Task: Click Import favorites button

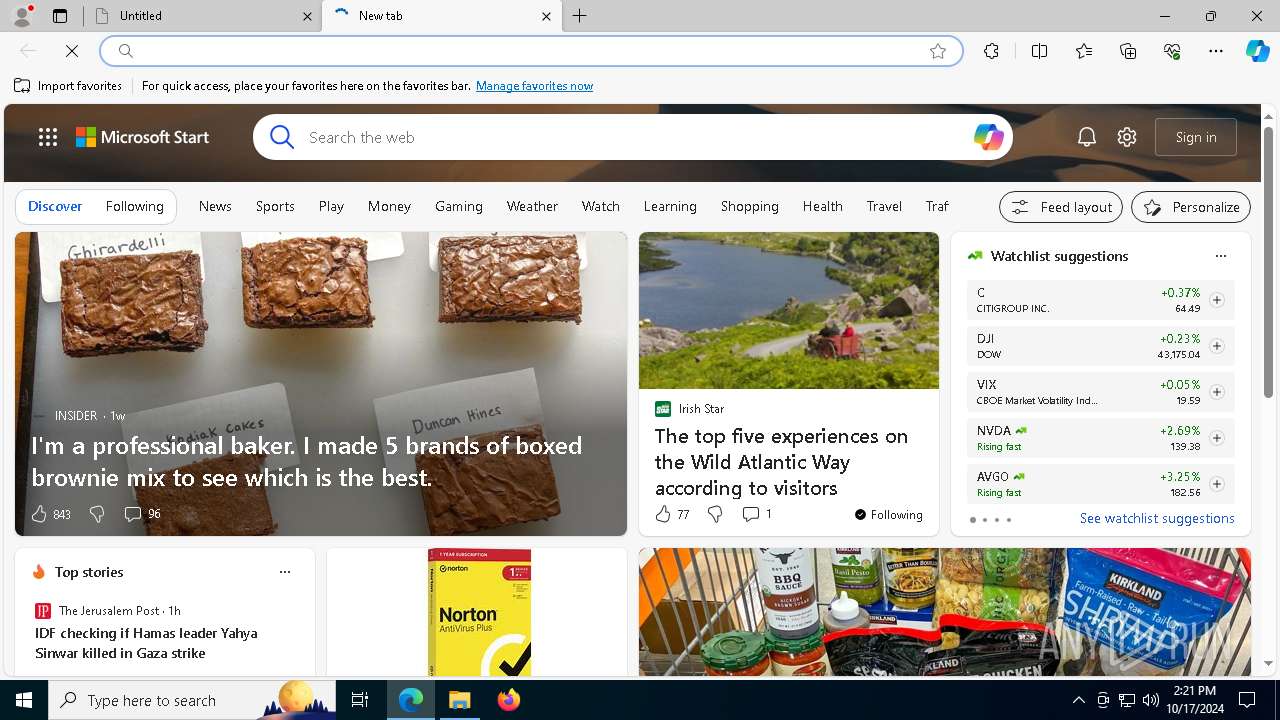Action: pyautogui.click(x=68, y=86)
